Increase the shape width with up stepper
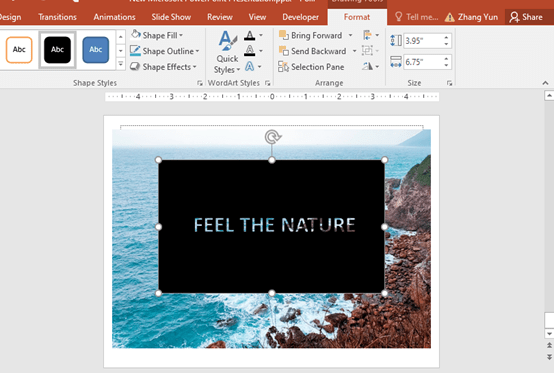This screenshot has height=373, width=554. point(447,59)
